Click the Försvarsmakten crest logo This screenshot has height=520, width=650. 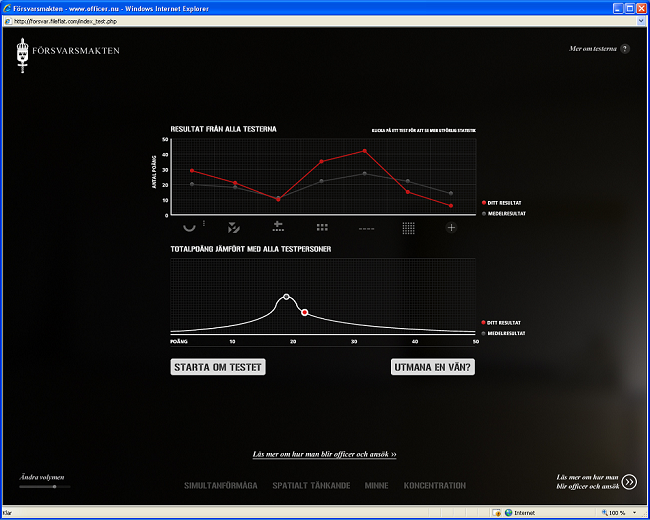coord(24,55)
